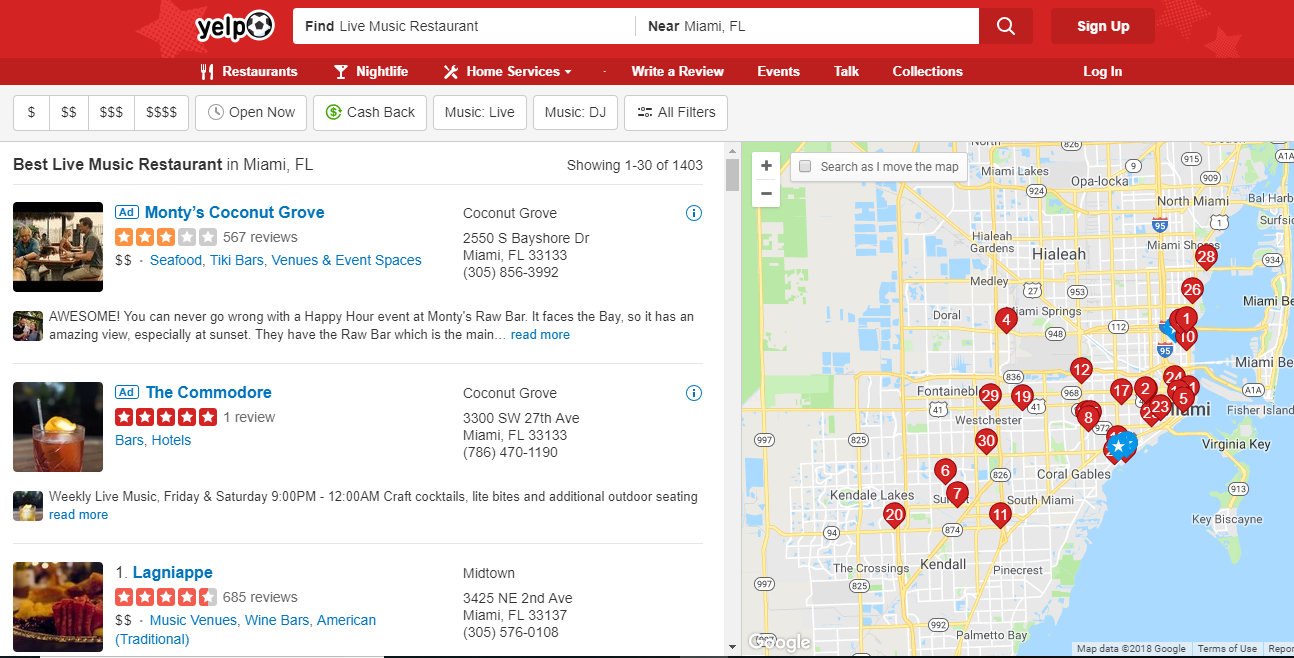Image resolution: width=1294 pixels, height=658 pixels.
Task: Open All Filters panel
Action: pos(676,112)
